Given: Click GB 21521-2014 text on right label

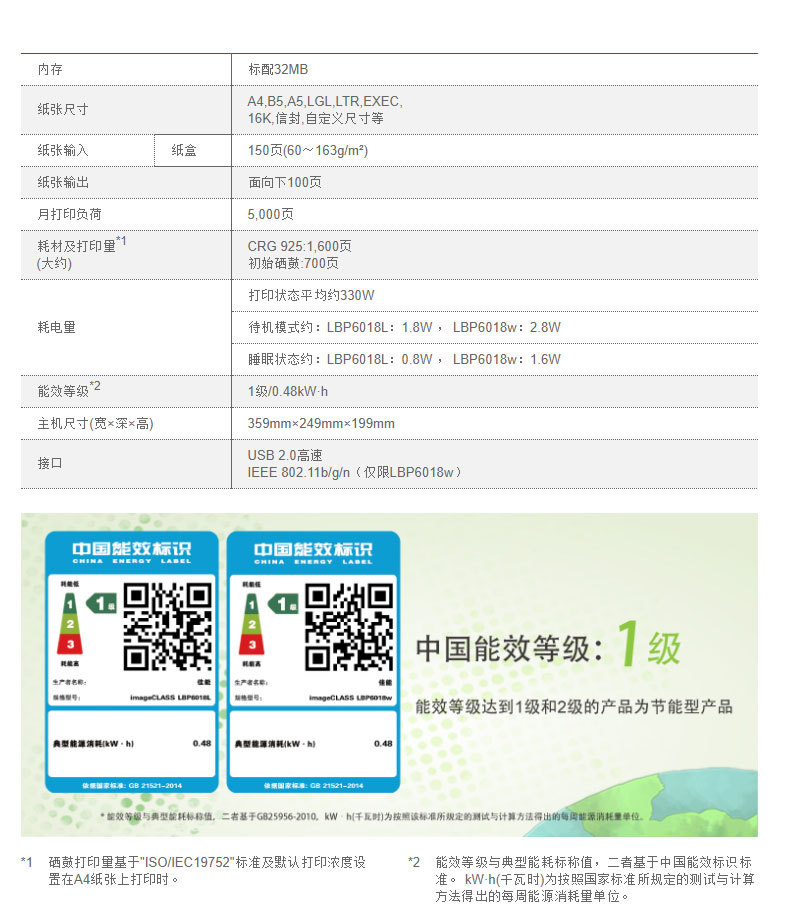Looking at the screenshot, I should 313,786.
